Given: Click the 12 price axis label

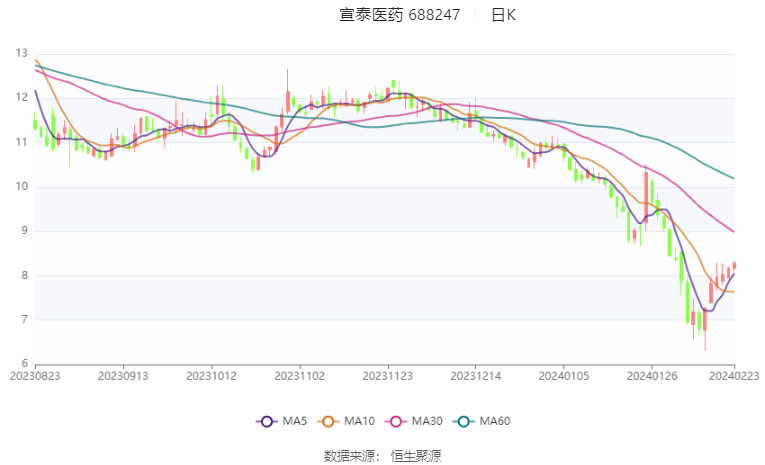Looking at the screenshot, I should (21, 98).
